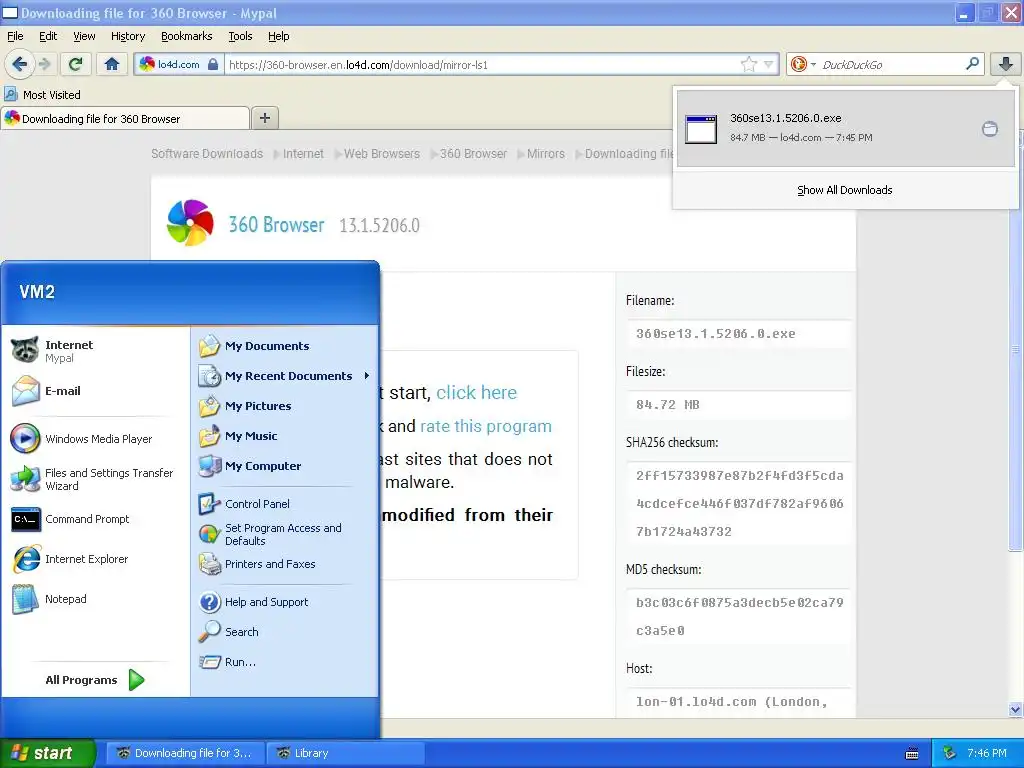The image size is (1024, 768).
Task: Open E-mail from Start menu
Action: click(95, 391)
